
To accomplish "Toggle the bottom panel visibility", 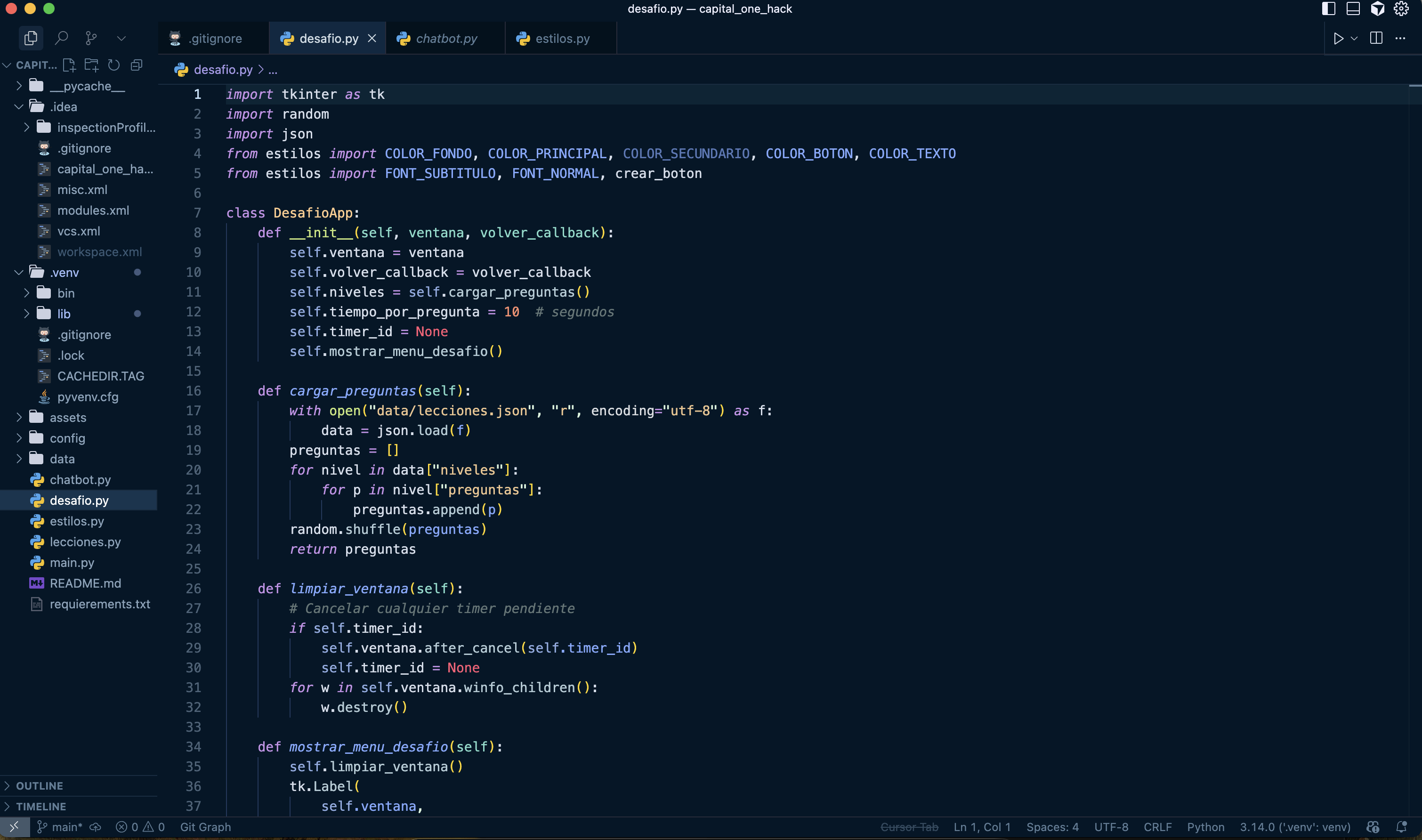I will point(1353,8).
